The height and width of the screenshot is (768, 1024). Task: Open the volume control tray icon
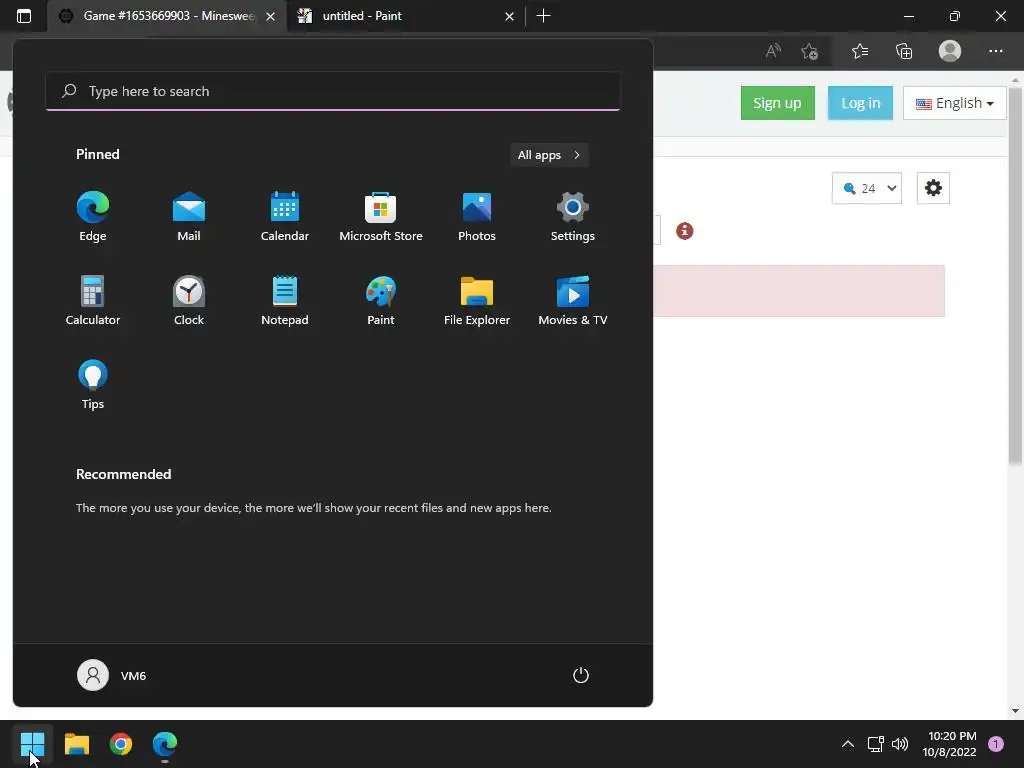[900, 744]
